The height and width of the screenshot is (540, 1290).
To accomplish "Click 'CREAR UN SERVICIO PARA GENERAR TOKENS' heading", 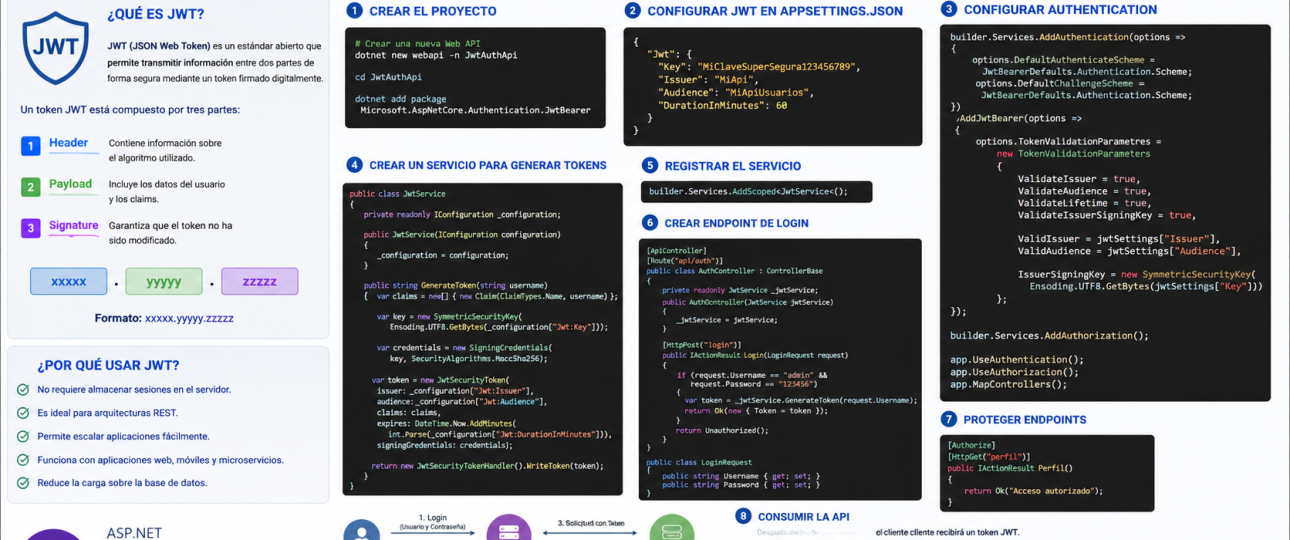I will (488, 165).
